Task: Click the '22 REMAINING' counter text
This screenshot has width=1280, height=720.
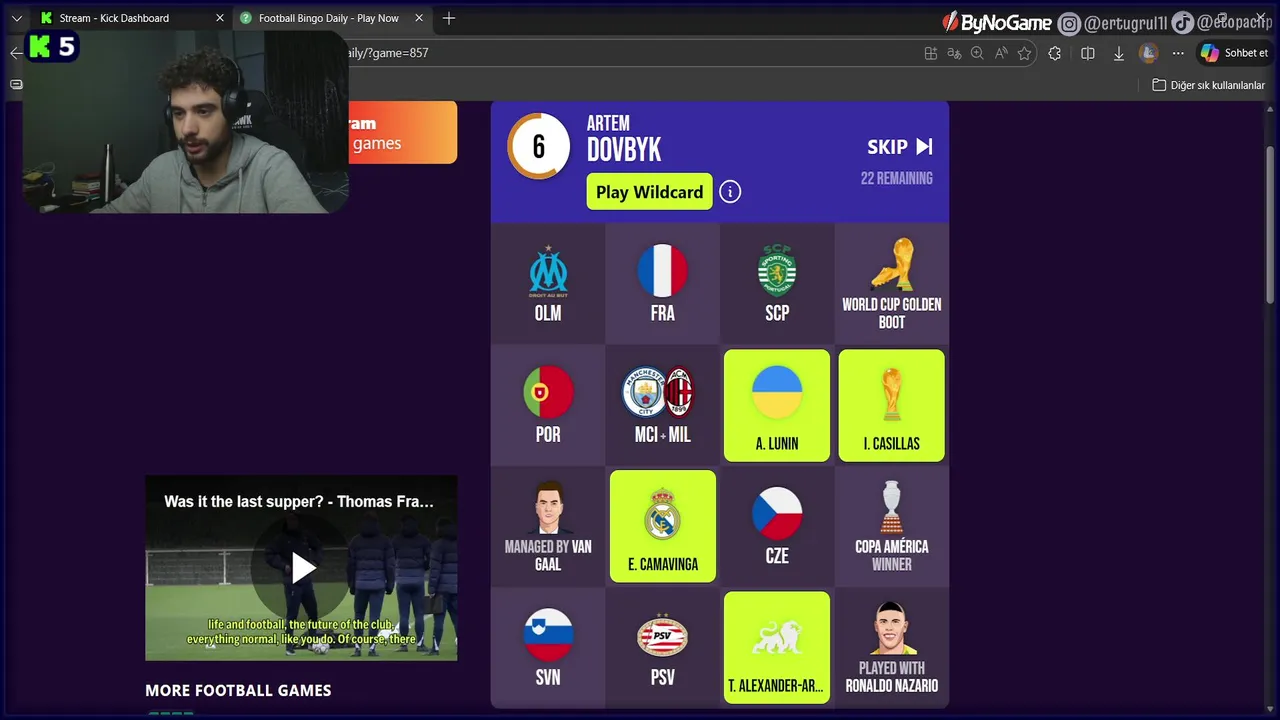Action: pos(896,178)
